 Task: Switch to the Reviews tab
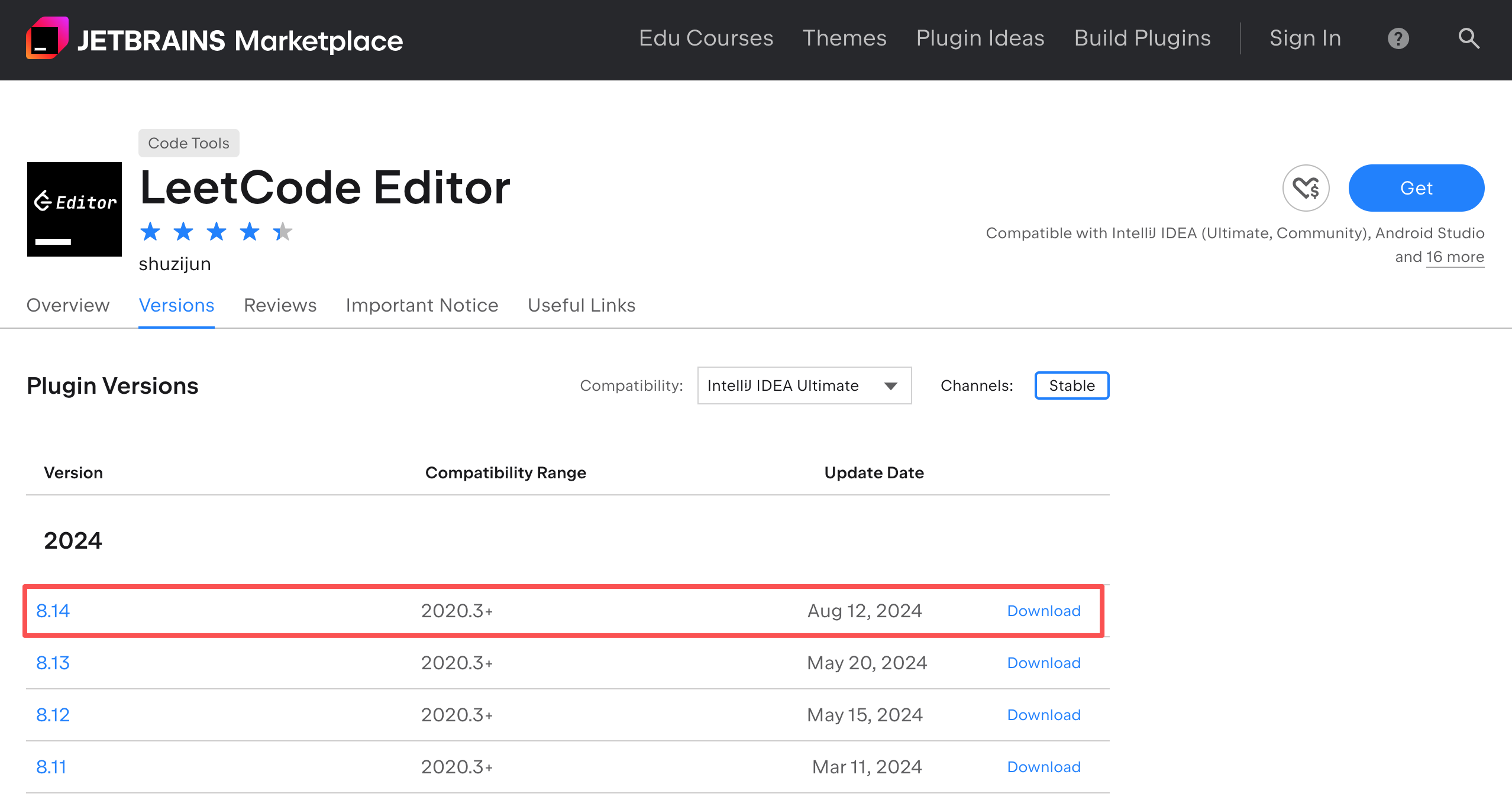point(280,305)
